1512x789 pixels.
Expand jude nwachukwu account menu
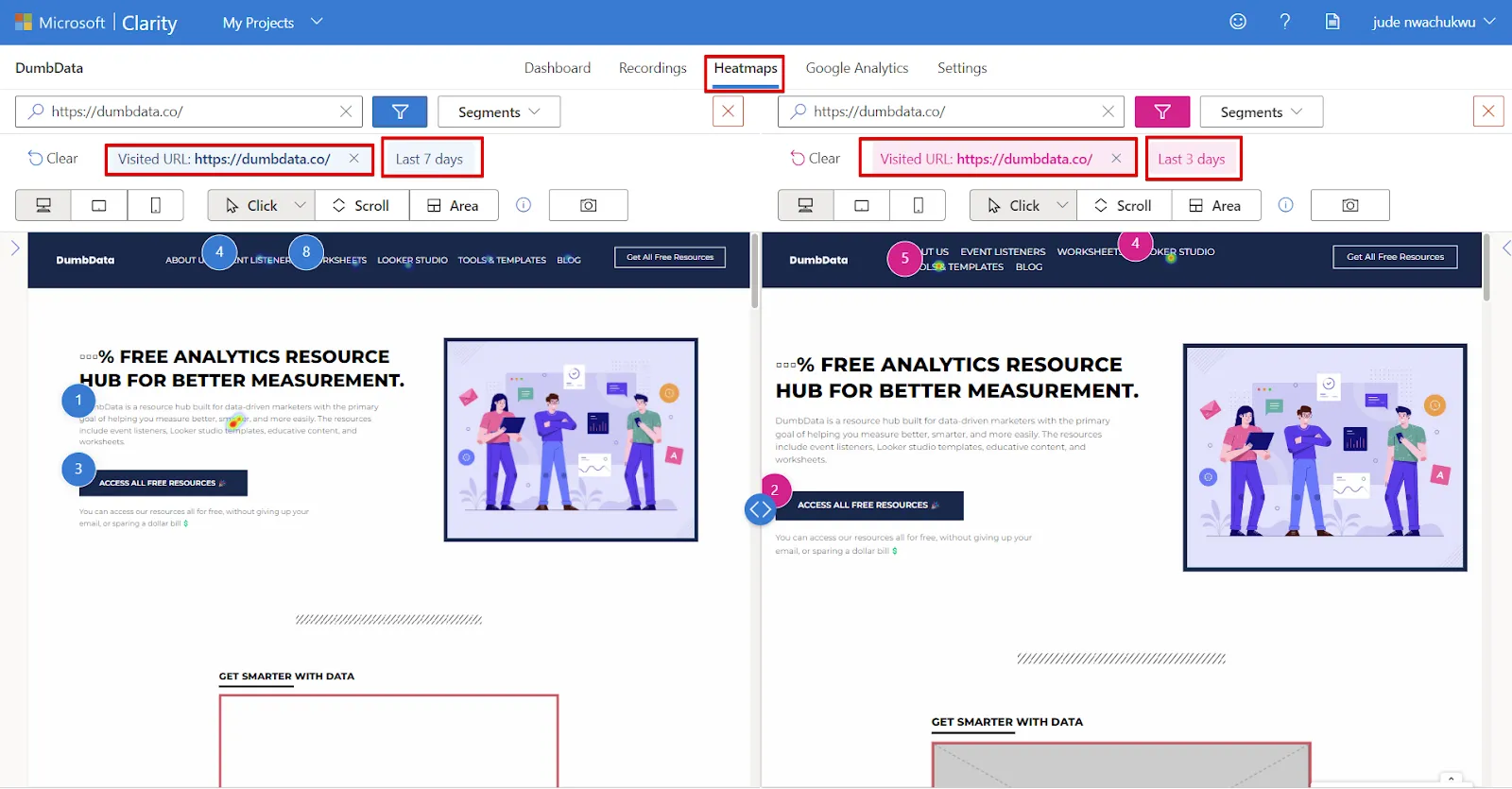click(1434, 22)
